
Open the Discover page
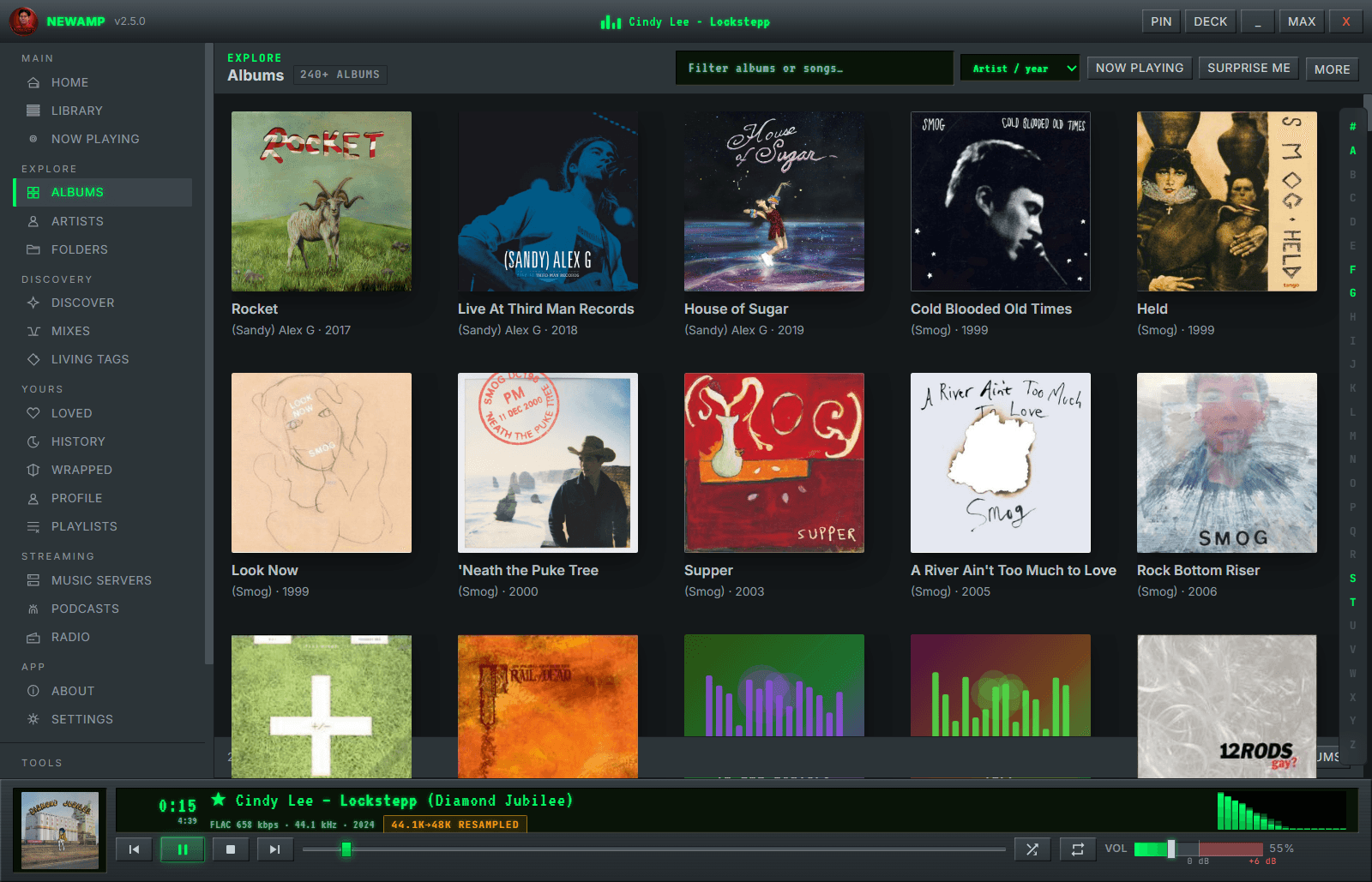click(102, 303)
